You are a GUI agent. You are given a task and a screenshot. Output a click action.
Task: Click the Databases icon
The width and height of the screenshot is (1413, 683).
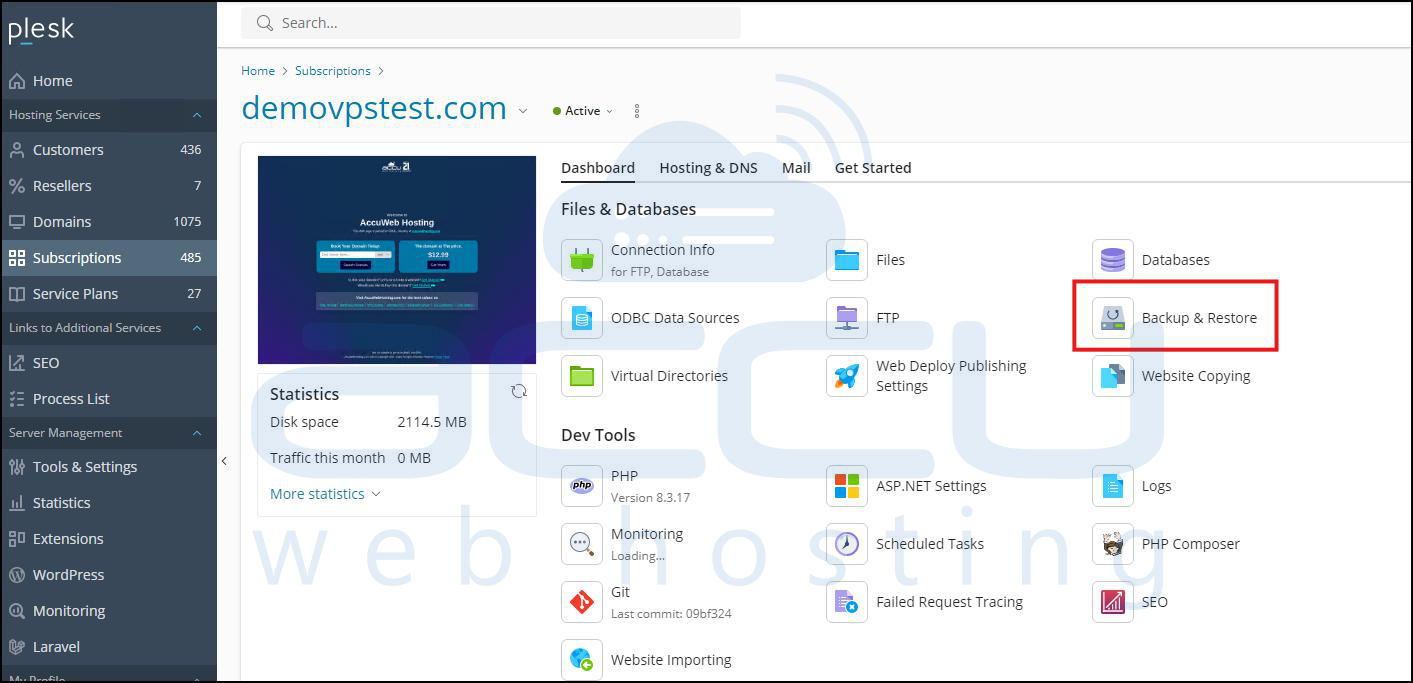click(1113, 260)
